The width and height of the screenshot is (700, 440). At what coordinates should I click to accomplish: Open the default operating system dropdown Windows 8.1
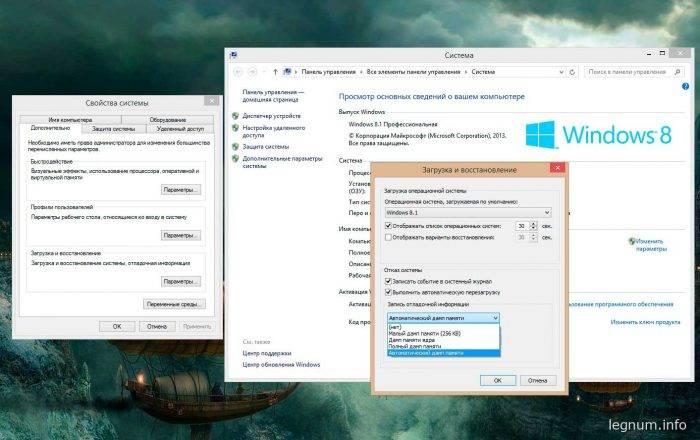click(x=468, y=212)
